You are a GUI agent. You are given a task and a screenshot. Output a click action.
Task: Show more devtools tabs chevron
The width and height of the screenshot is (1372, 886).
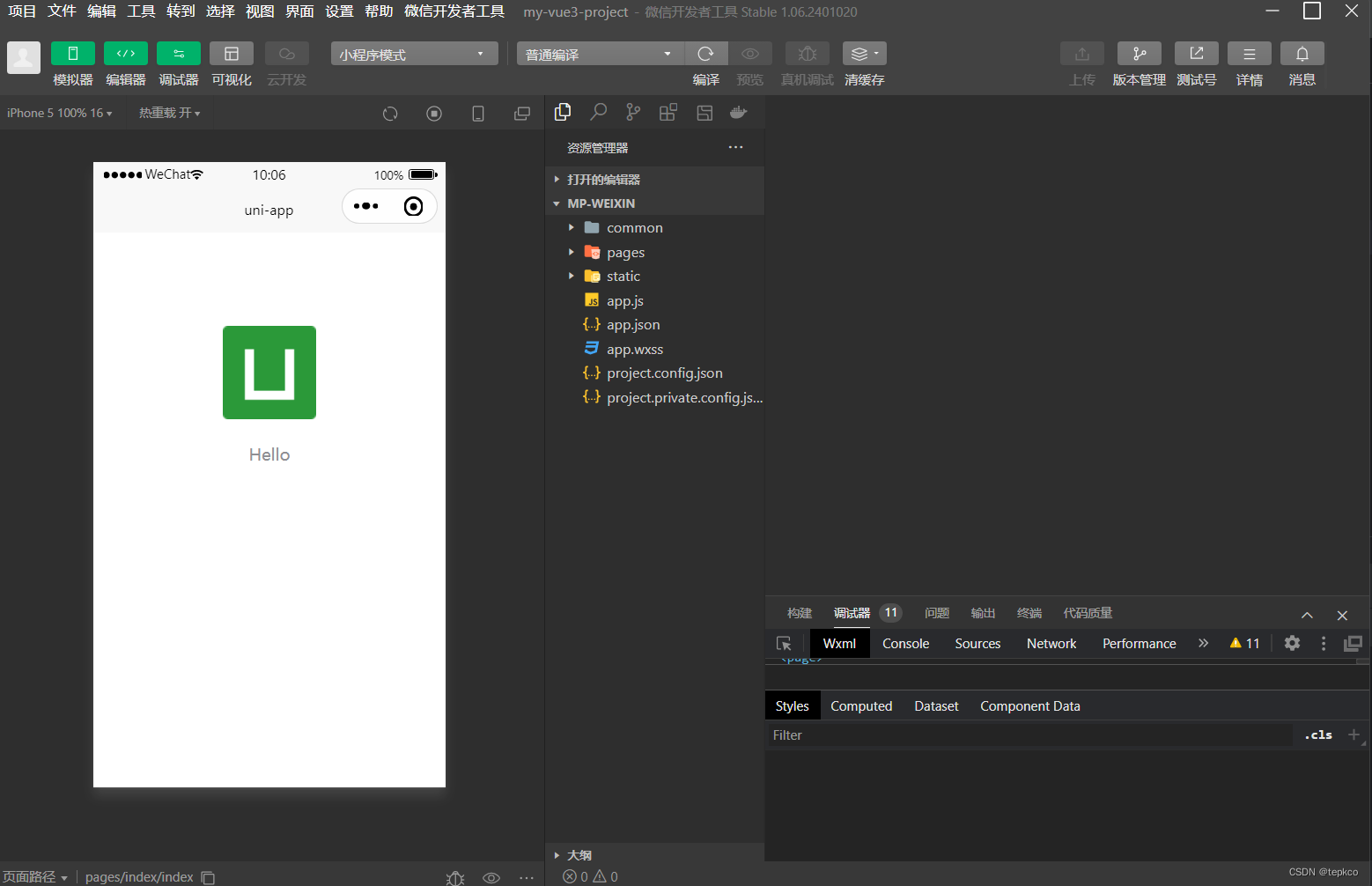click(x=1204, y=643)
